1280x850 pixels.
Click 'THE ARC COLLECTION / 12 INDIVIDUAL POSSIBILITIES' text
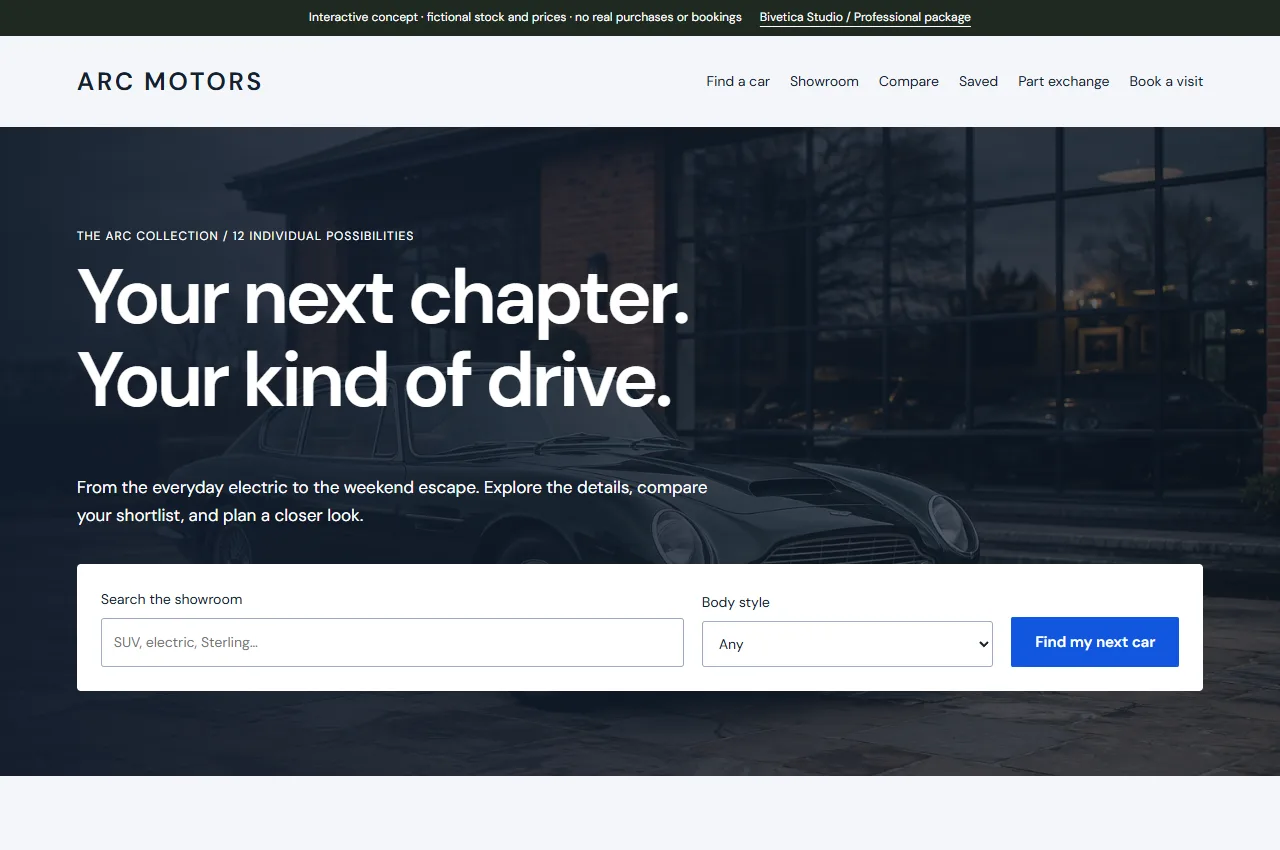[245, 236]
